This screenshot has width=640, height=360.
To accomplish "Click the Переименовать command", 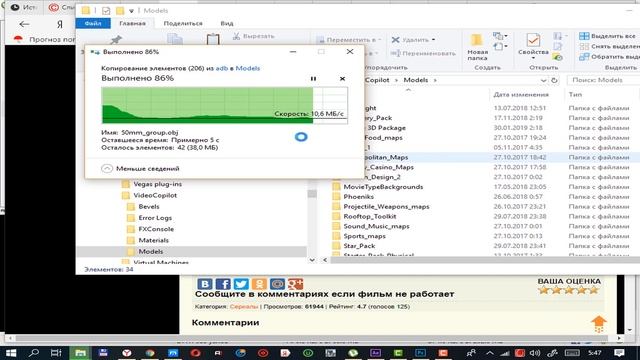I will click(x=423, y=53).
